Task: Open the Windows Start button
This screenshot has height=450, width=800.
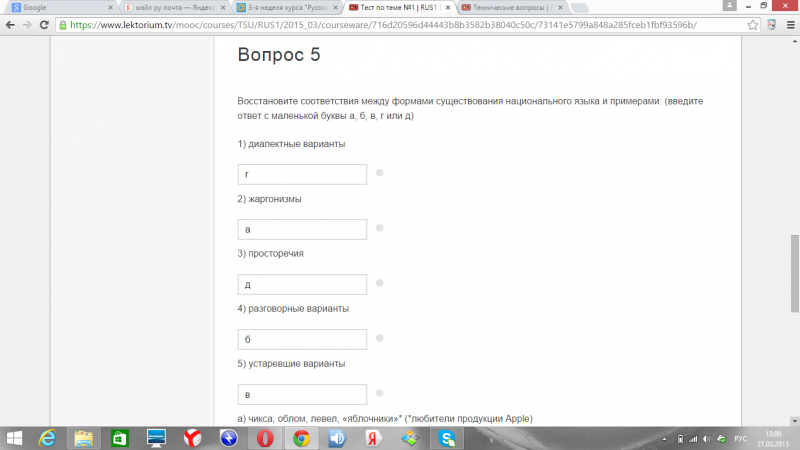Action: 14,438
